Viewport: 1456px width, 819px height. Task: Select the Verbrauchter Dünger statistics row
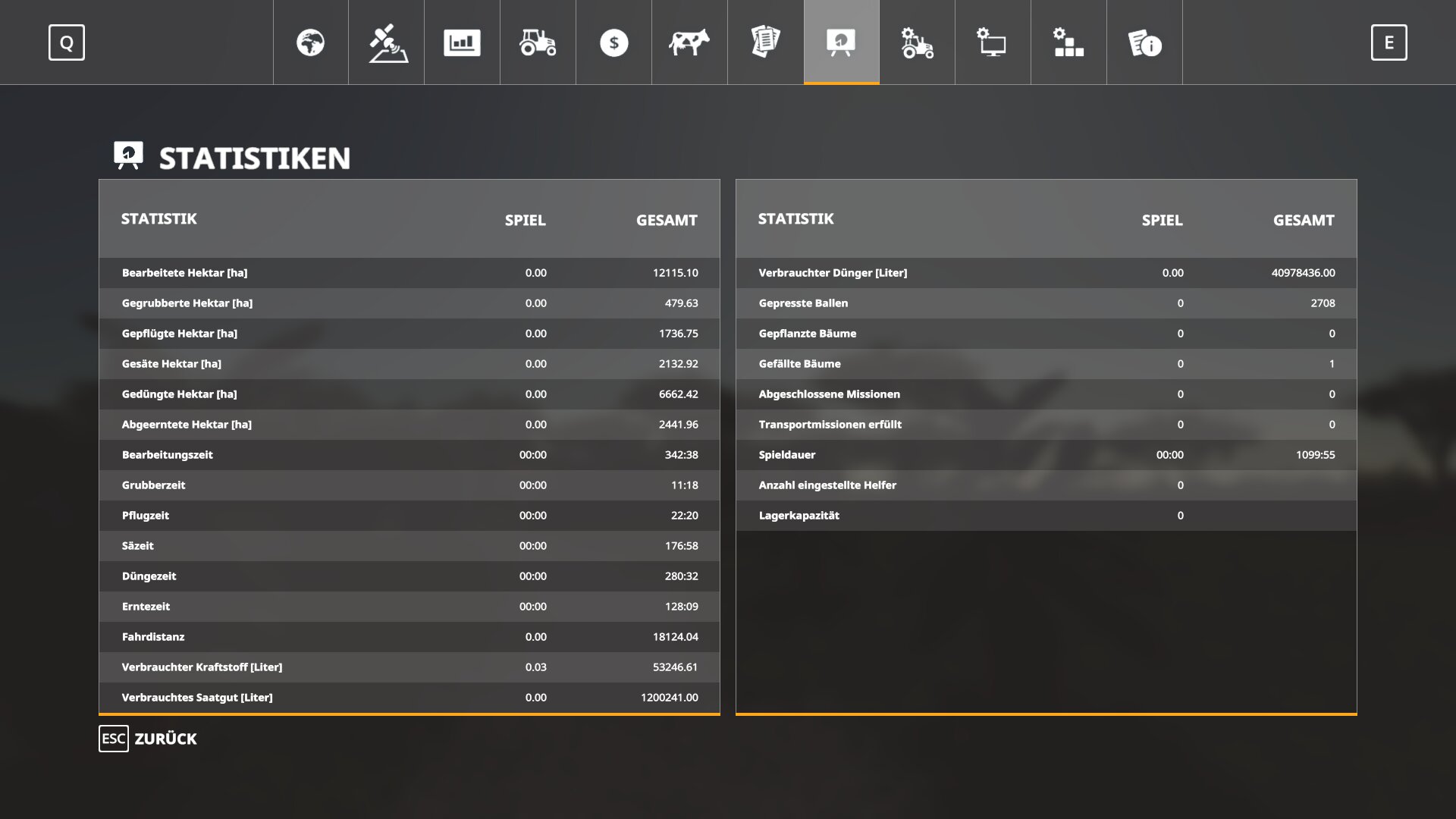coord(1046,273)
